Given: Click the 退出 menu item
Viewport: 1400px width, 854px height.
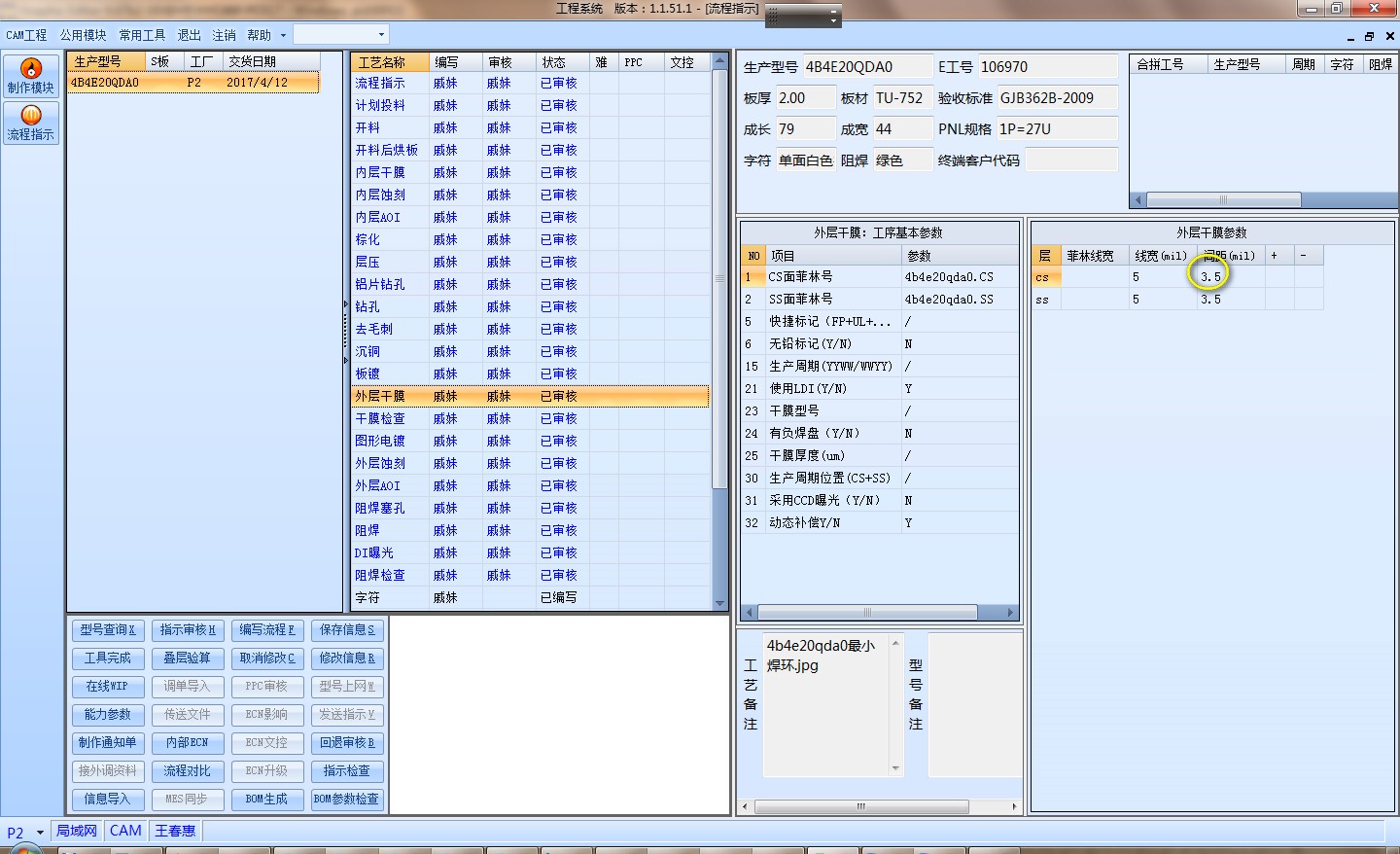Looking at the screenshot, I should [x=189, y=35].
